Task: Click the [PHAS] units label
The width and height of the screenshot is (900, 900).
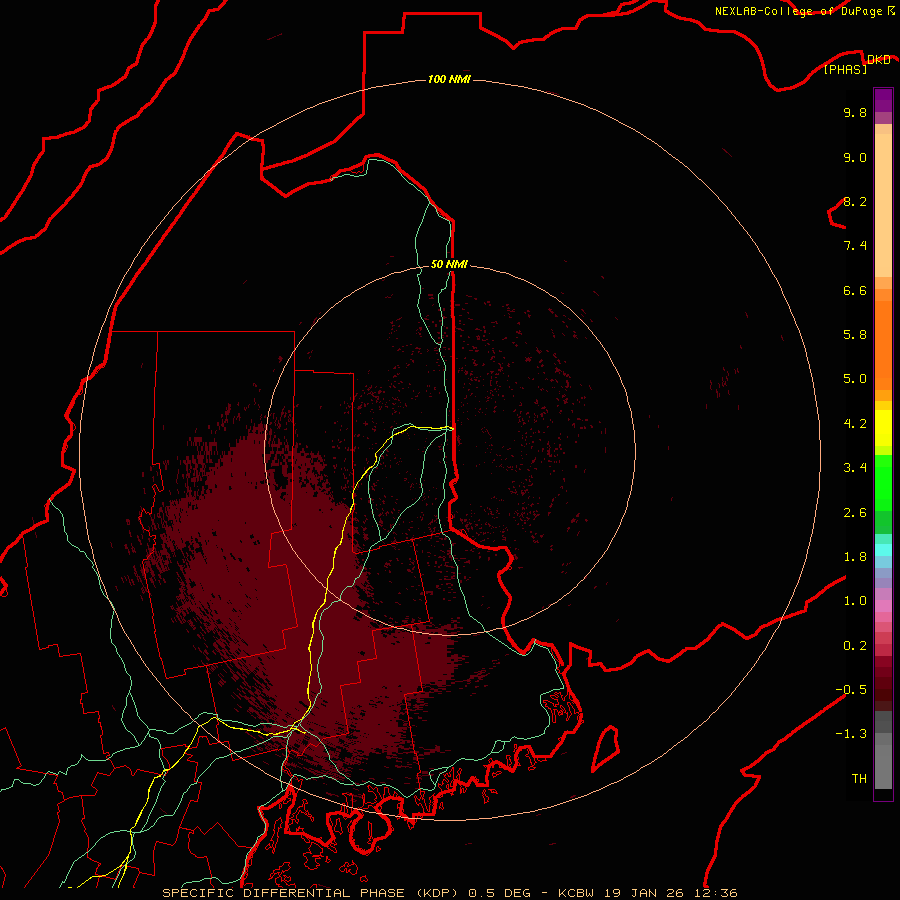Action: coord(845,70)
